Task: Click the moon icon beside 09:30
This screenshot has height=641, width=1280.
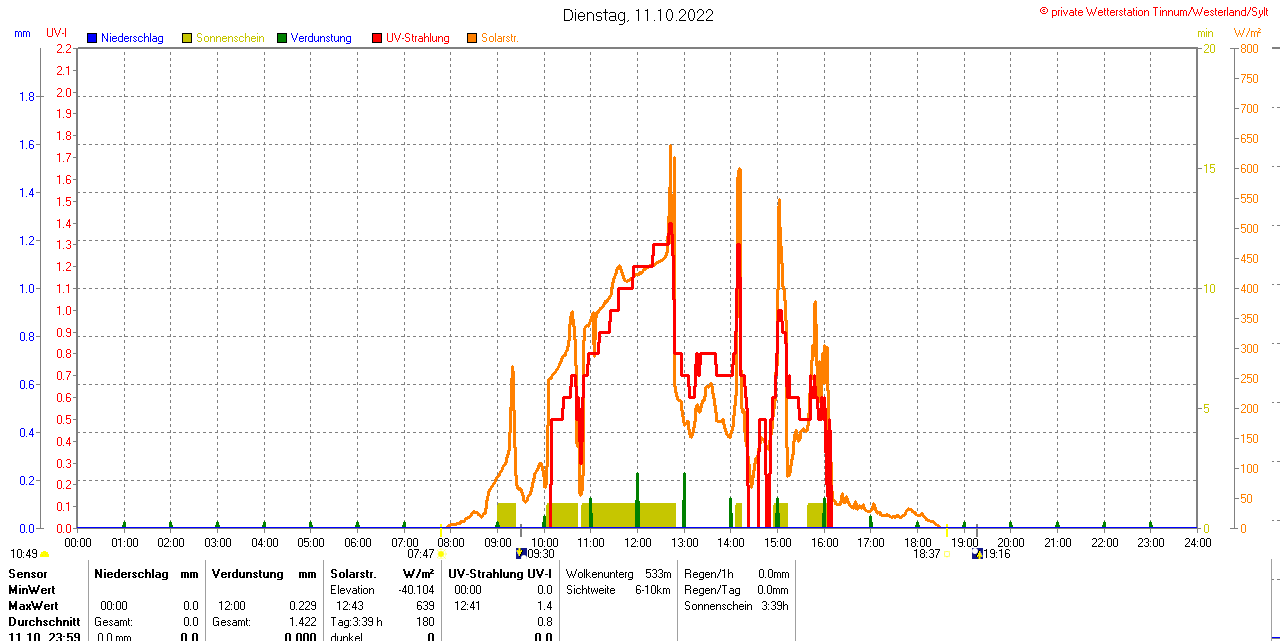Action: pyautogui.click(x=520, y=553)
